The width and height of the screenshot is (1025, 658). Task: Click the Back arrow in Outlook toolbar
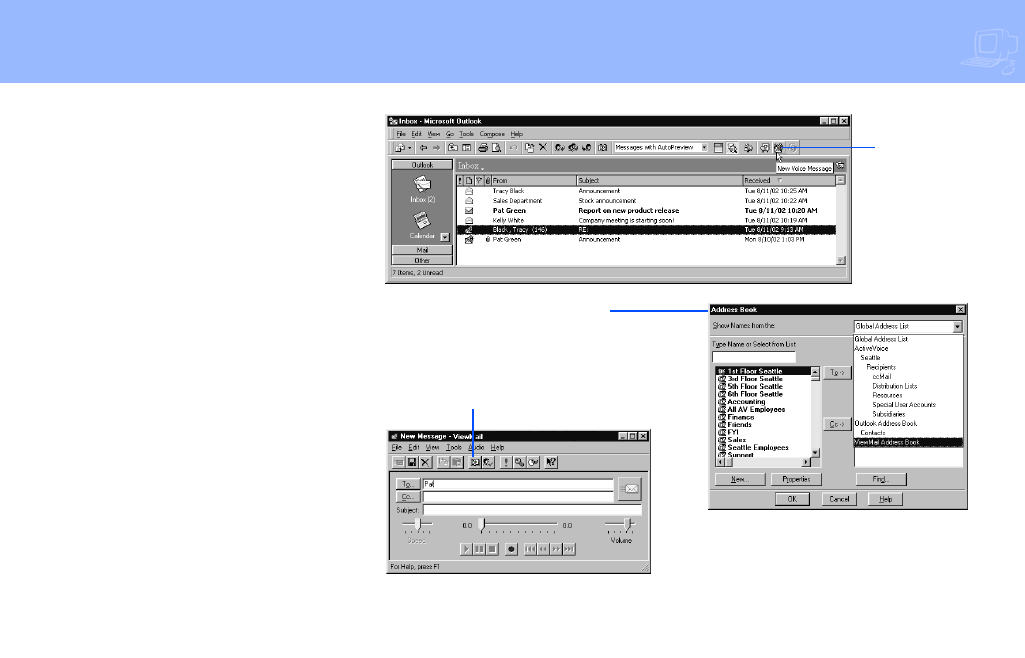(423, 148)
